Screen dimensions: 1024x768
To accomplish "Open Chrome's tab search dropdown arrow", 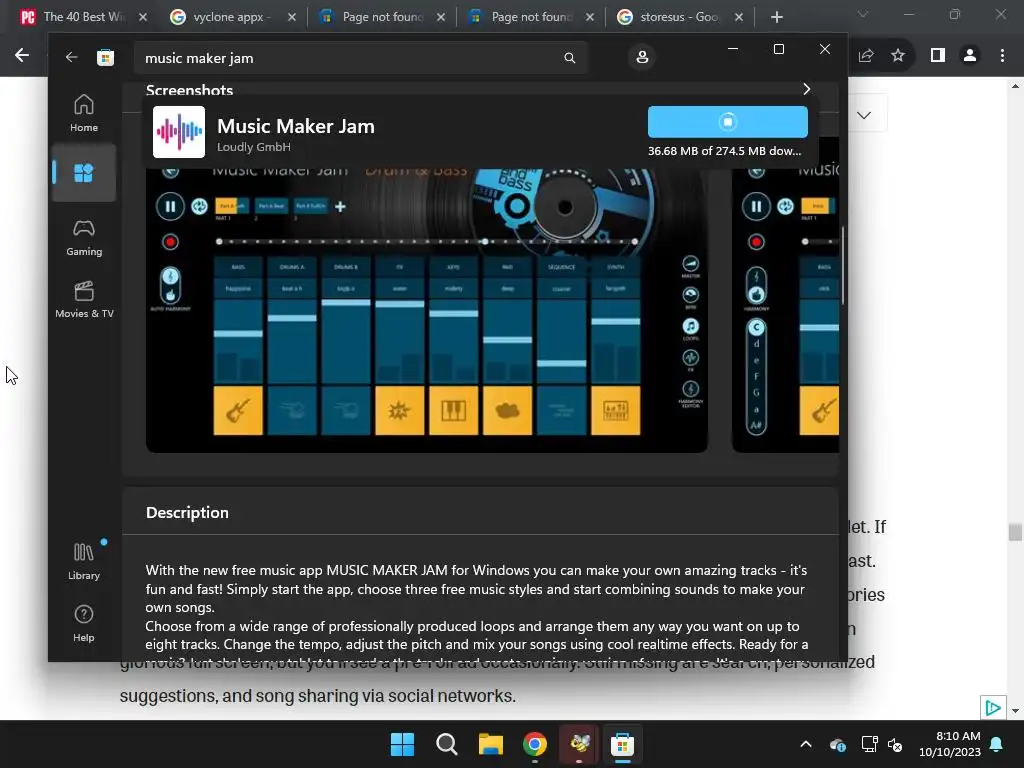I will click(863, 14).
